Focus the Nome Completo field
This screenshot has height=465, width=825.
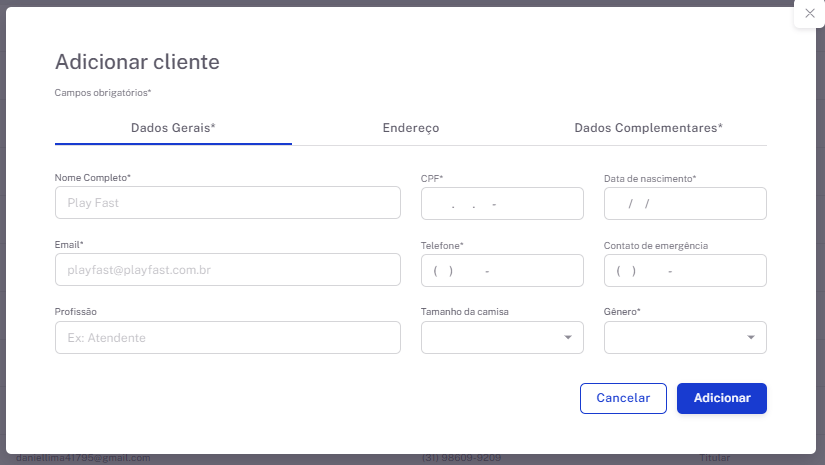(x=227, y=203)
